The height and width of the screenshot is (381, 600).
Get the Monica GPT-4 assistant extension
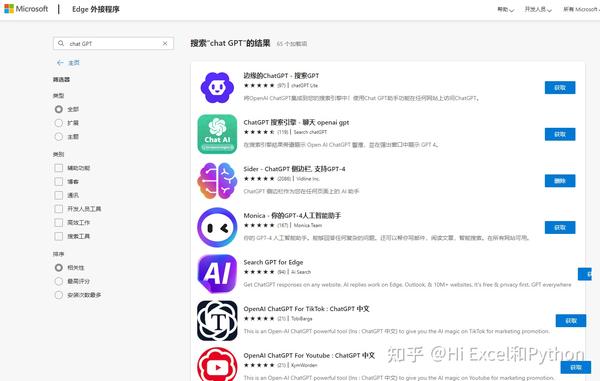point(560,228)
